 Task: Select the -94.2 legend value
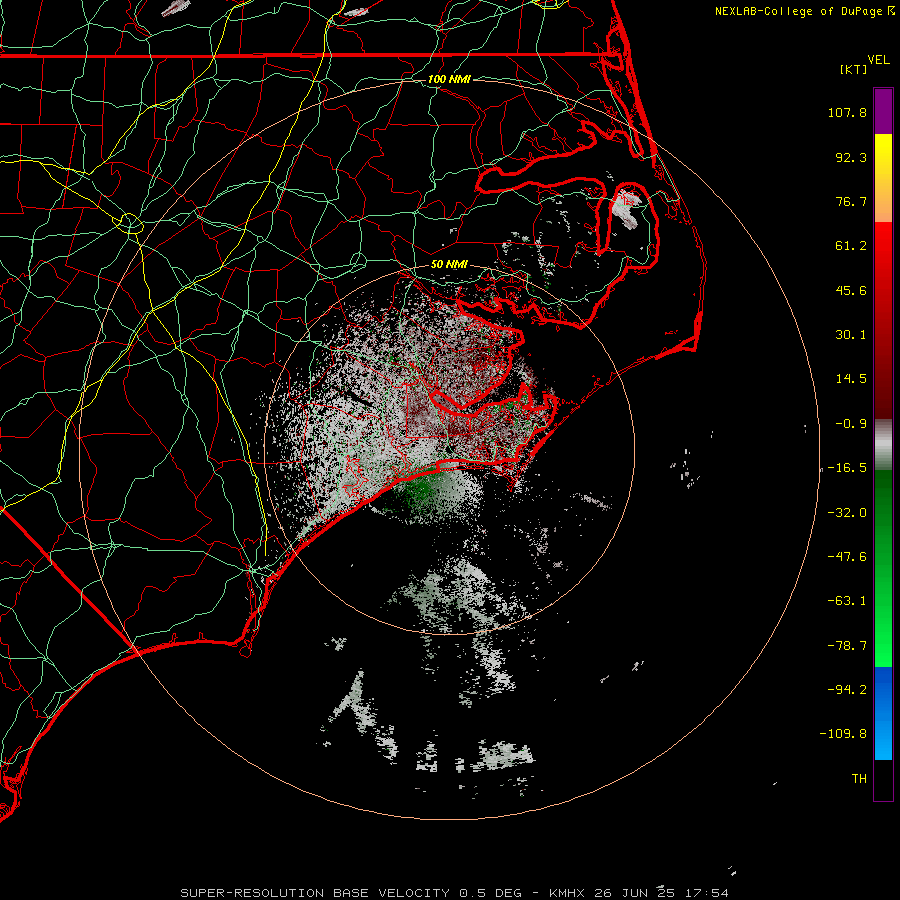tap(847, 689)
